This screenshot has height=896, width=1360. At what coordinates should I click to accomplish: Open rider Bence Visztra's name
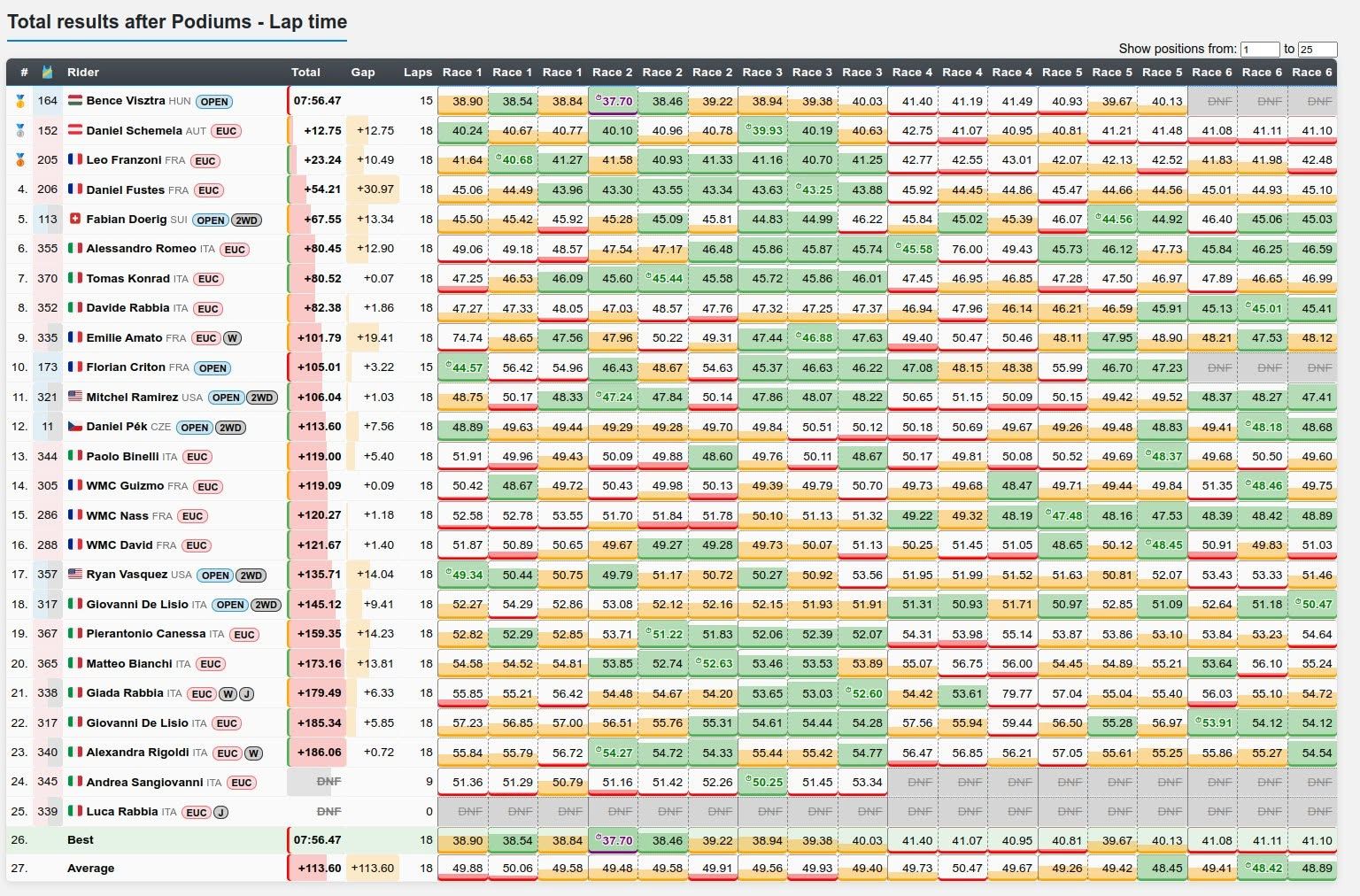coord(126,101)
